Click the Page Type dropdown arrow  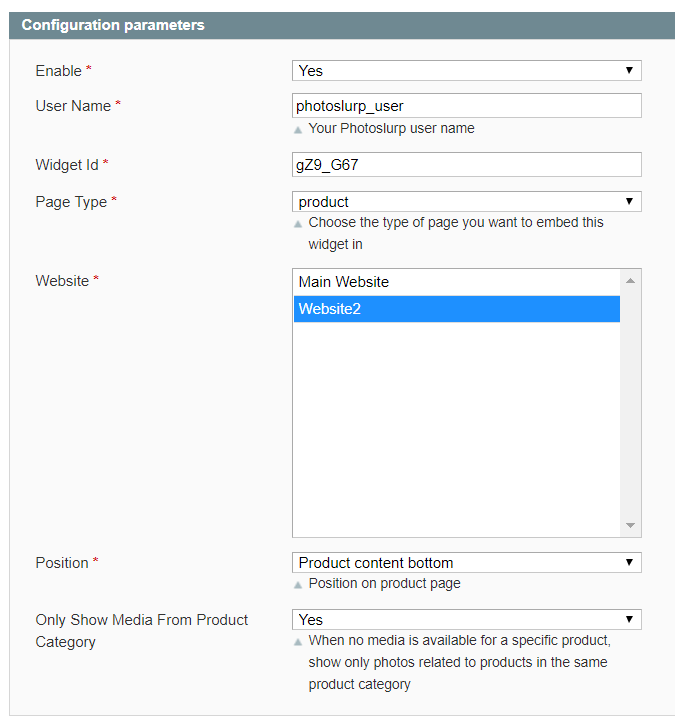[629, 201]
